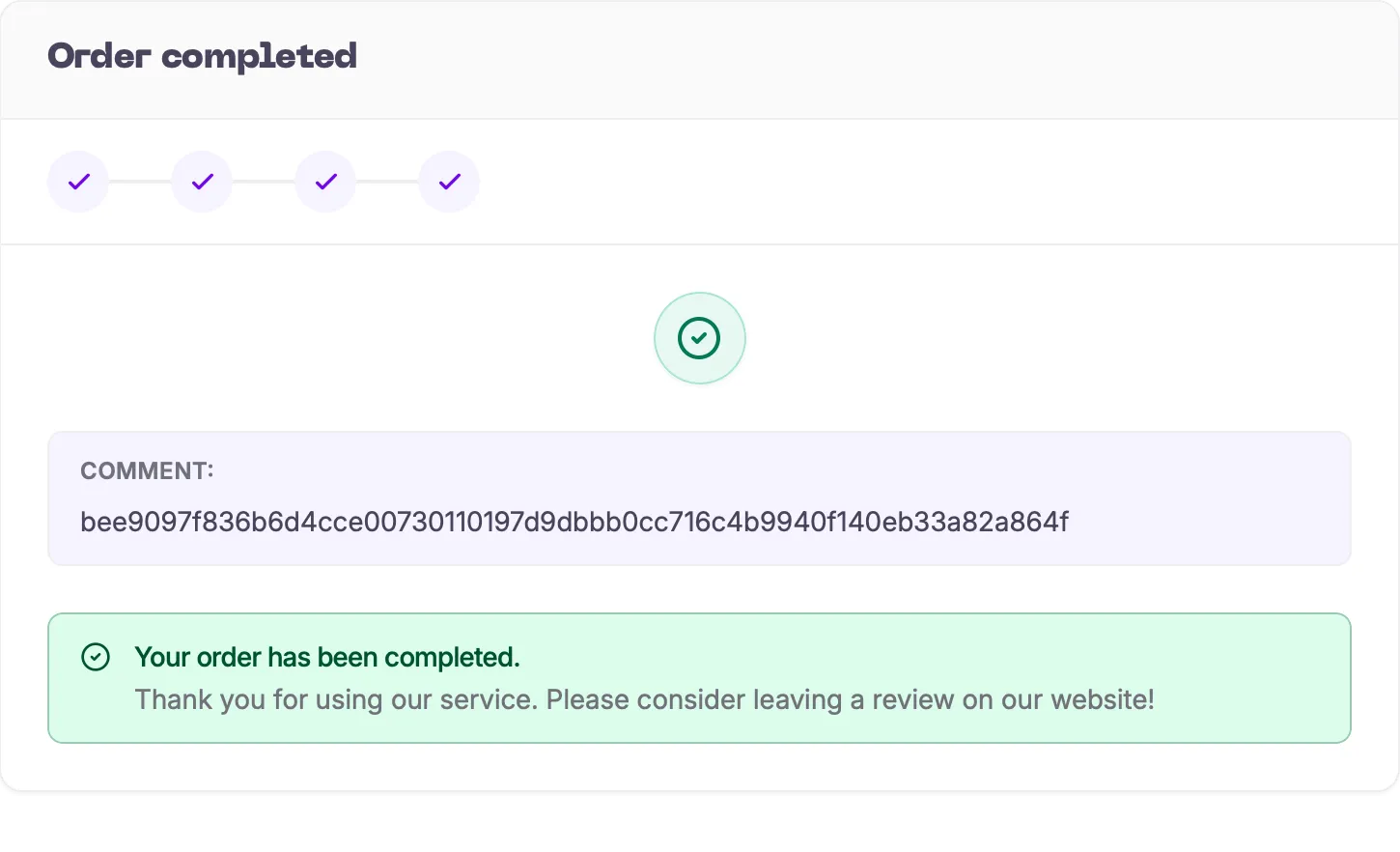Click the connector line between steps three and four

click(387, 182)
